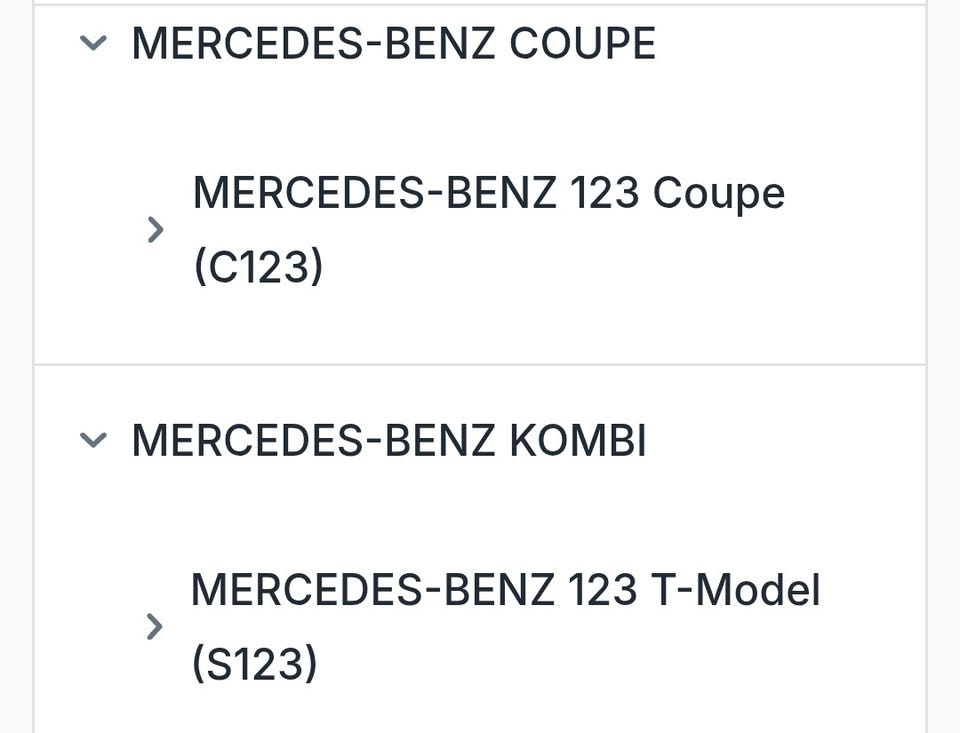This screenshot has height=733, width=960.
Task: Select MERCEDES-BENZ 123 Coupe model entry
Action: (x=488, y=192)
